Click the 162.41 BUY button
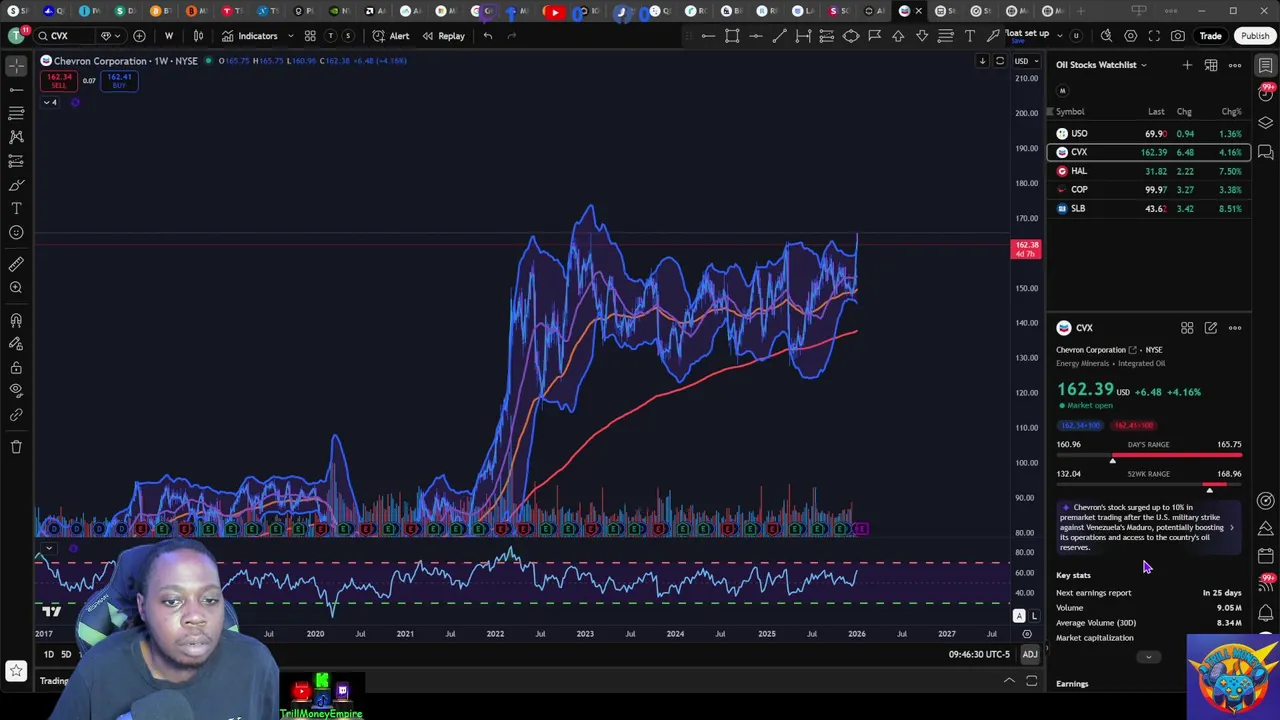1280x720 pixels. (x=119, y=81)
